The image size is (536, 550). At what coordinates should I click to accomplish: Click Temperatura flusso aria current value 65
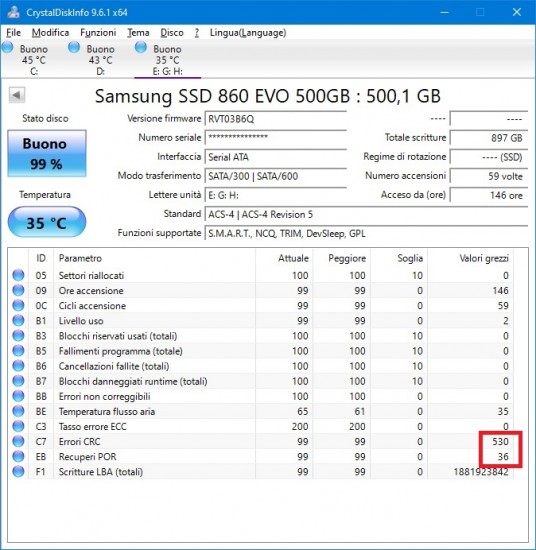pos(302,411)
